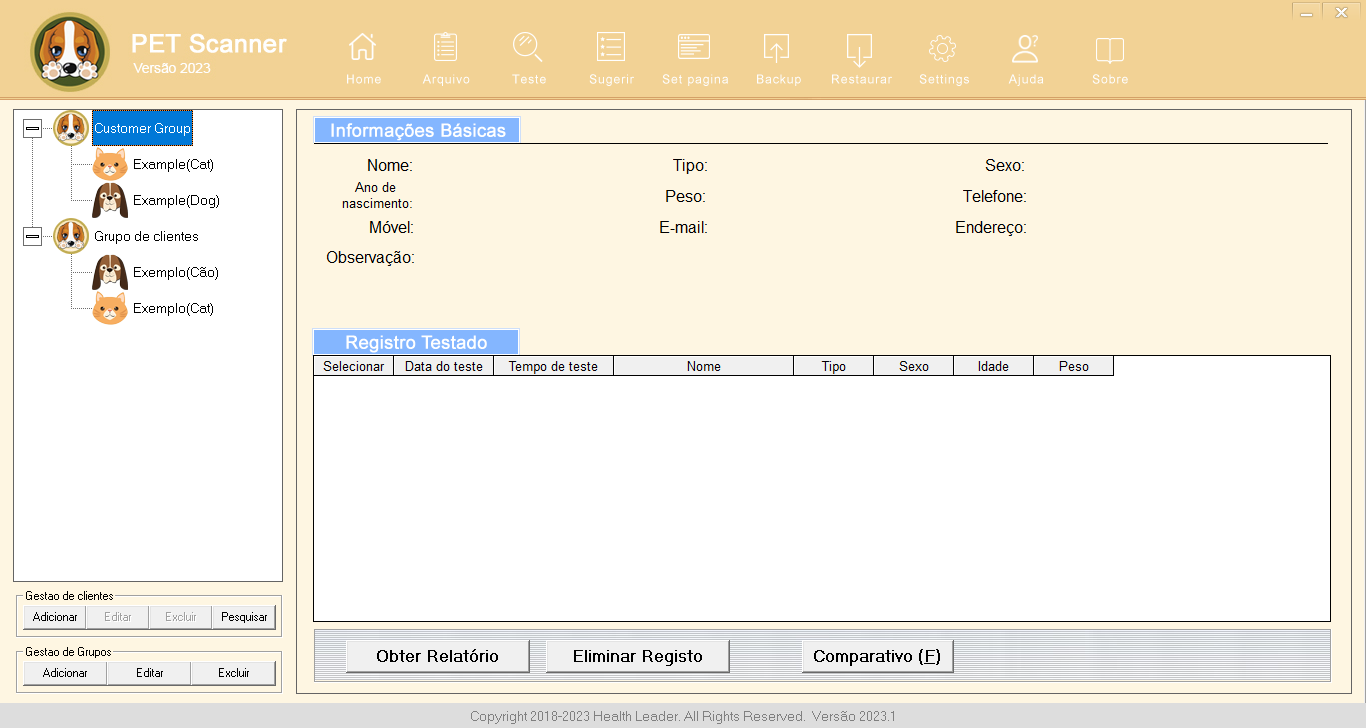Viewport: 1366px width, 728px height.
Task: Click the Idade column header
Action: 993,366
